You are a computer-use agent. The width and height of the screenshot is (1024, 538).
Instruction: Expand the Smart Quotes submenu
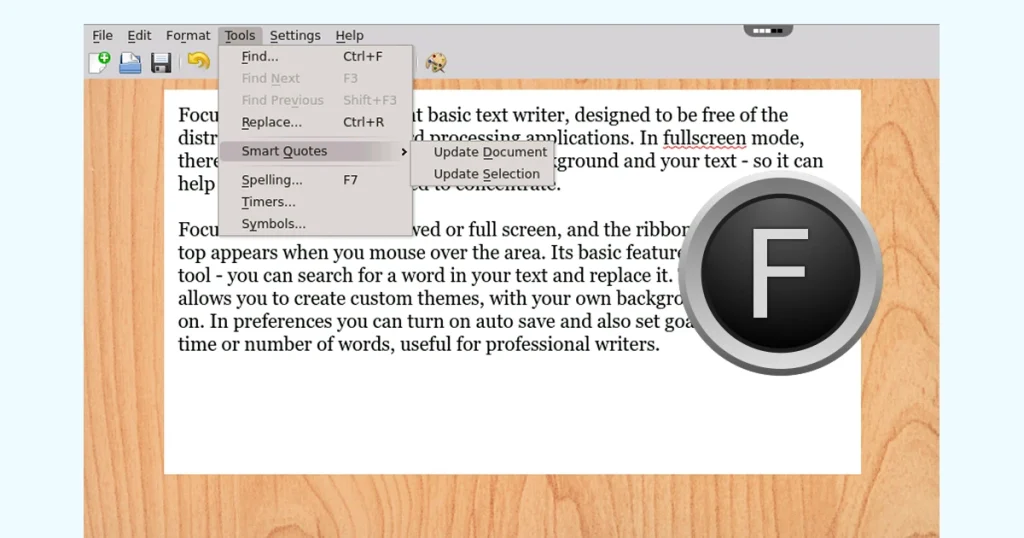point(316,151)
